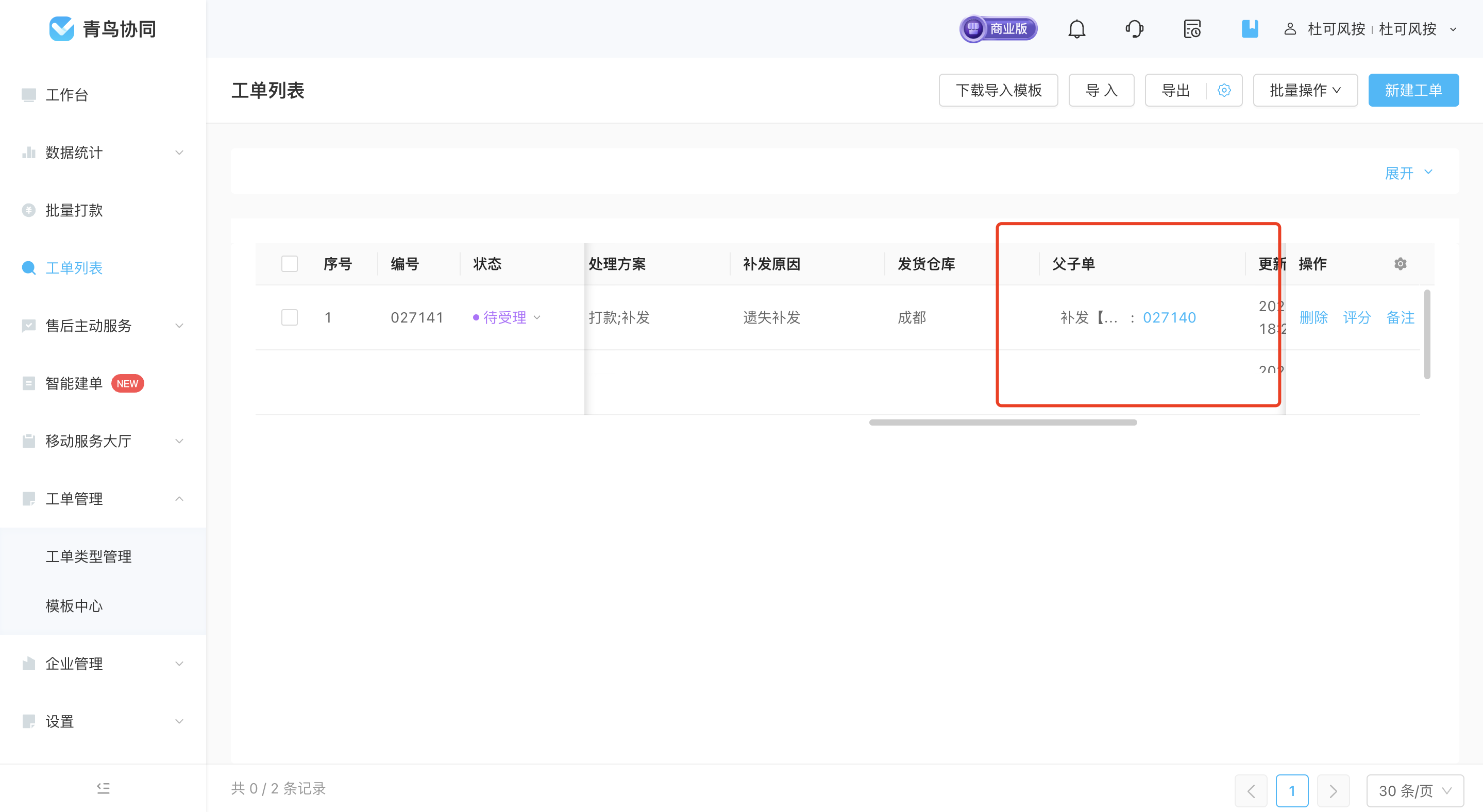The height and width of the screenshot is (812, 1483).
Task: Go to next page arrow
Action: (1334, 791)
